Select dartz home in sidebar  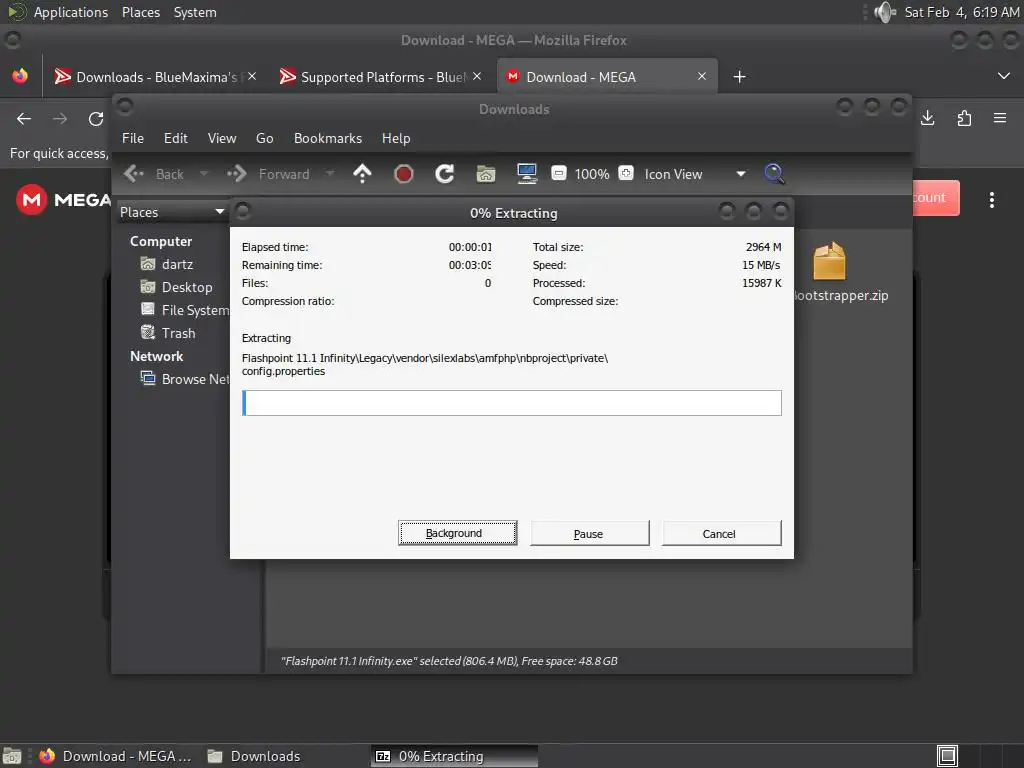[x=167, y=264]
